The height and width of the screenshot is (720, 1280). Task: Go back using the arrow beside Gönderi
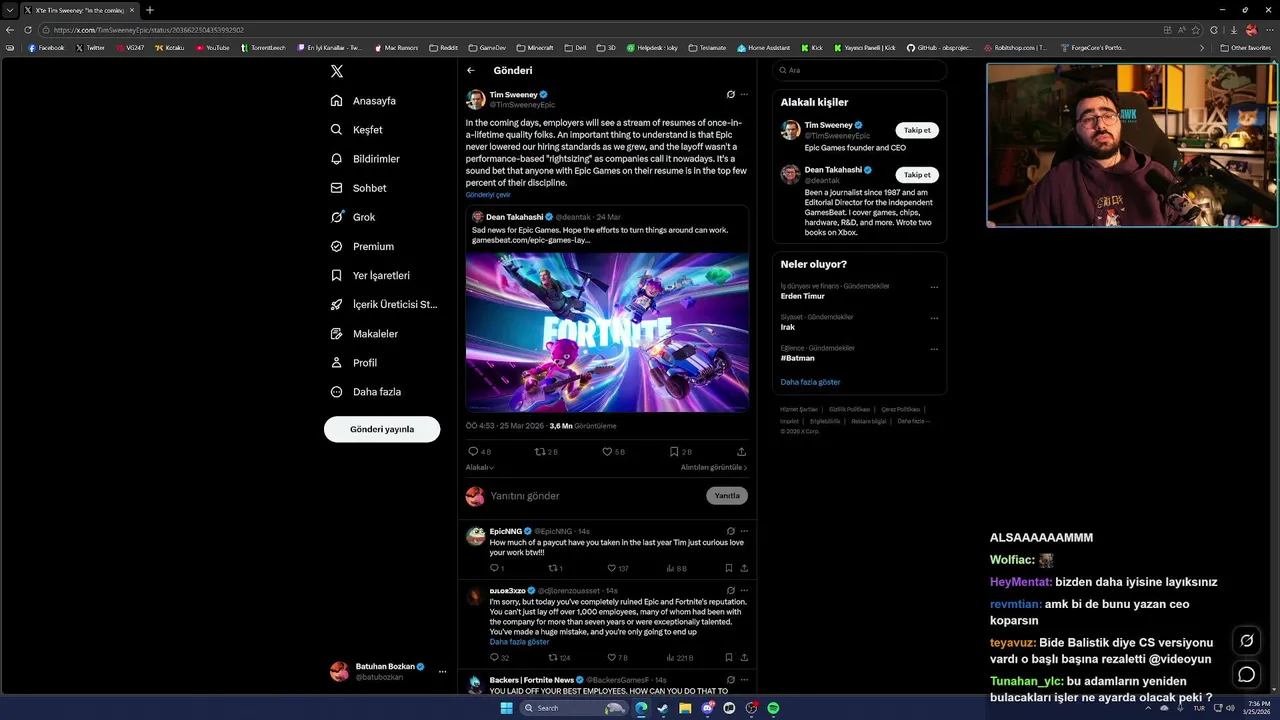pyautogui.click(x=471, y=71)
